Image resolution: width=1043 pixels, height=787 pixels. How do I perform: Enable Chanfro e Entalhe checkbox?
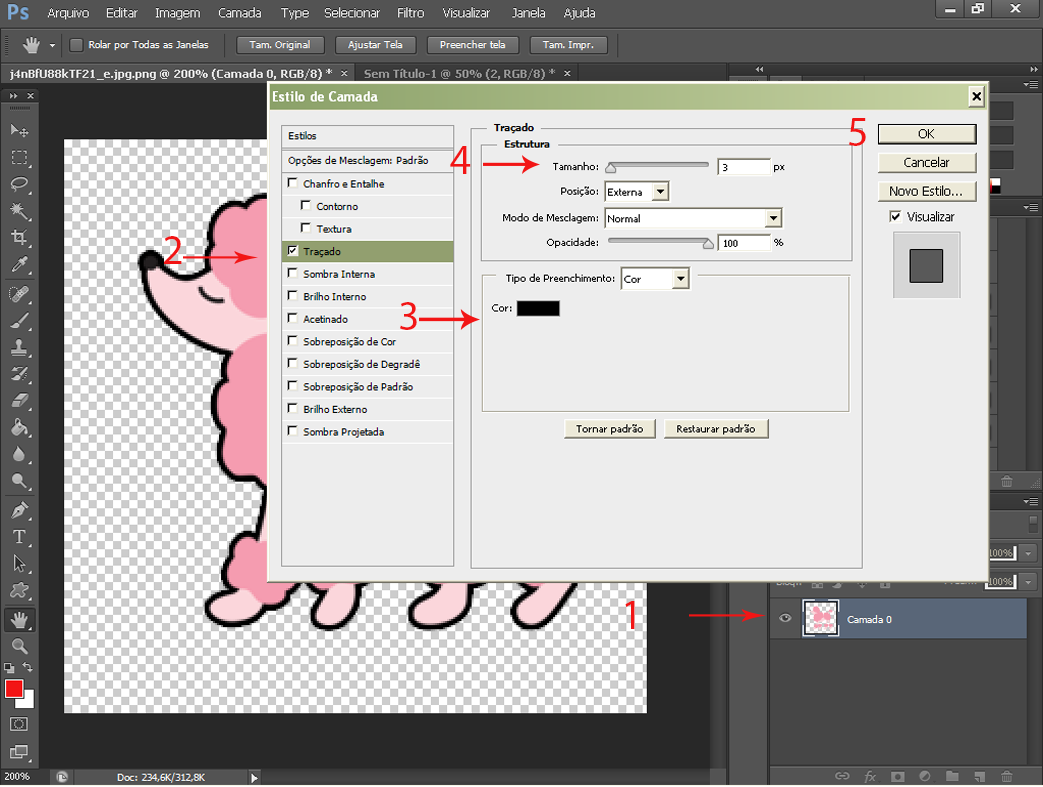[292, 182]
